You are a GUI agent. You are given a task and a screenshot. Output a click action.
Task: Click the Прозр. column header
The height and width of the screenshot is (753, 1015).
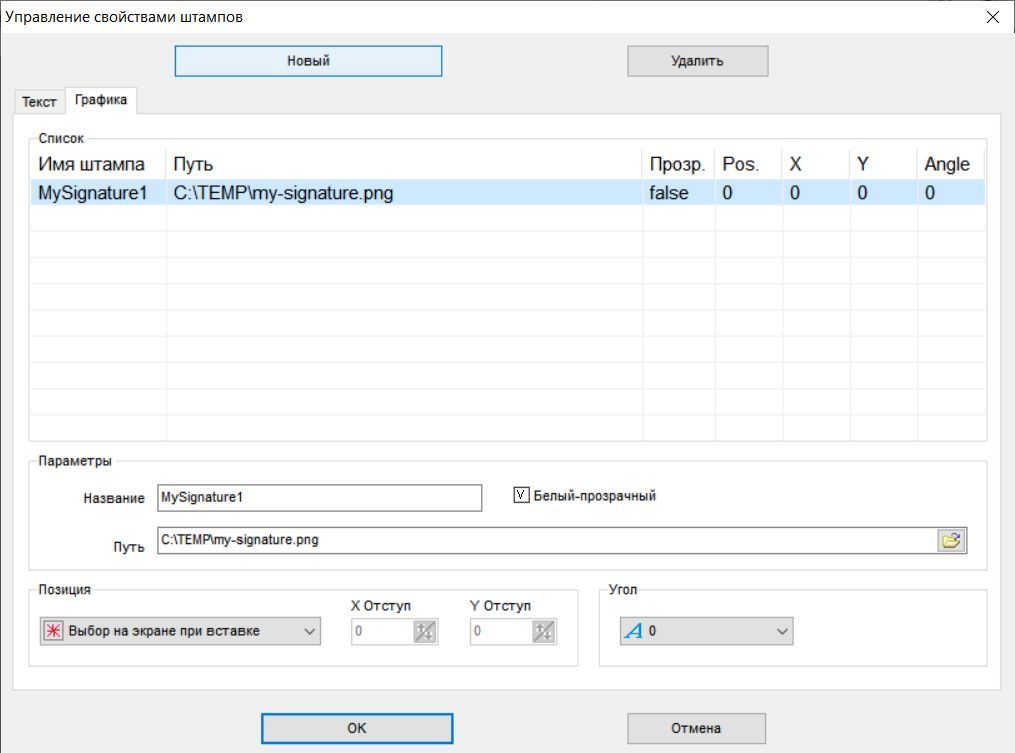[x=677, y=164]
